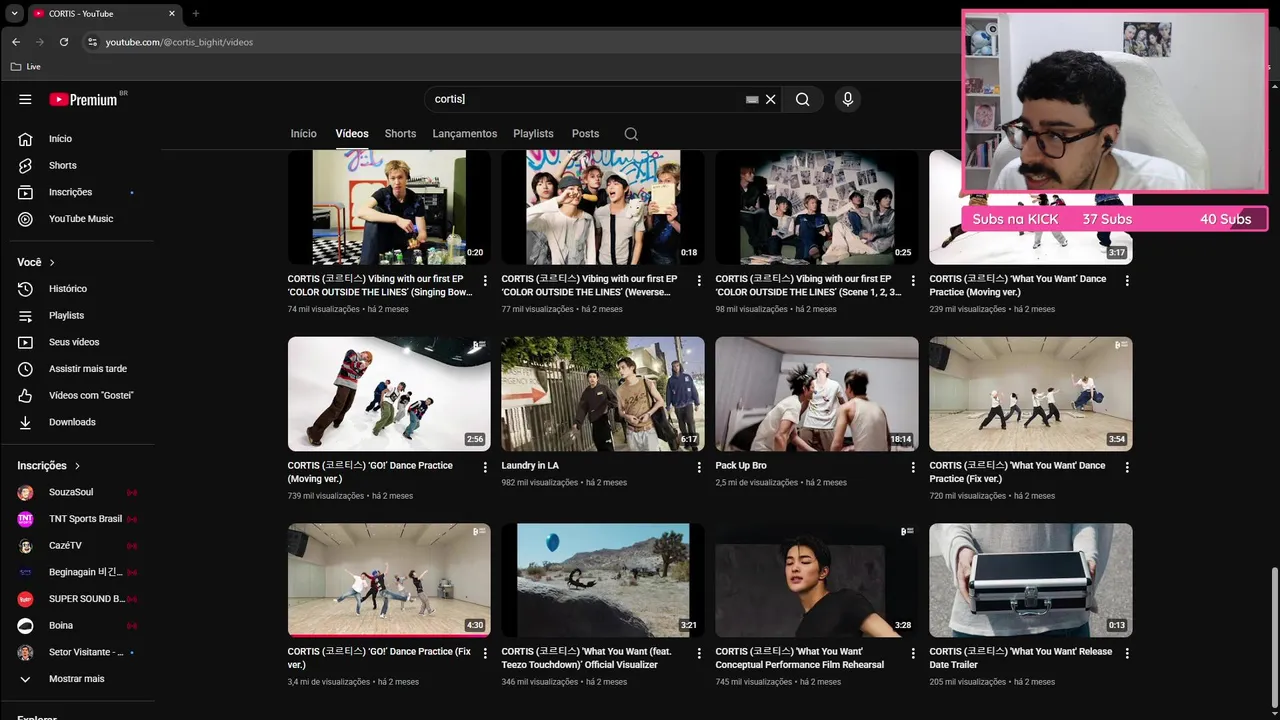Expand Mostrar mais subscriptions
Viewport: 1280px width, 720px height.
click(76, 679)
